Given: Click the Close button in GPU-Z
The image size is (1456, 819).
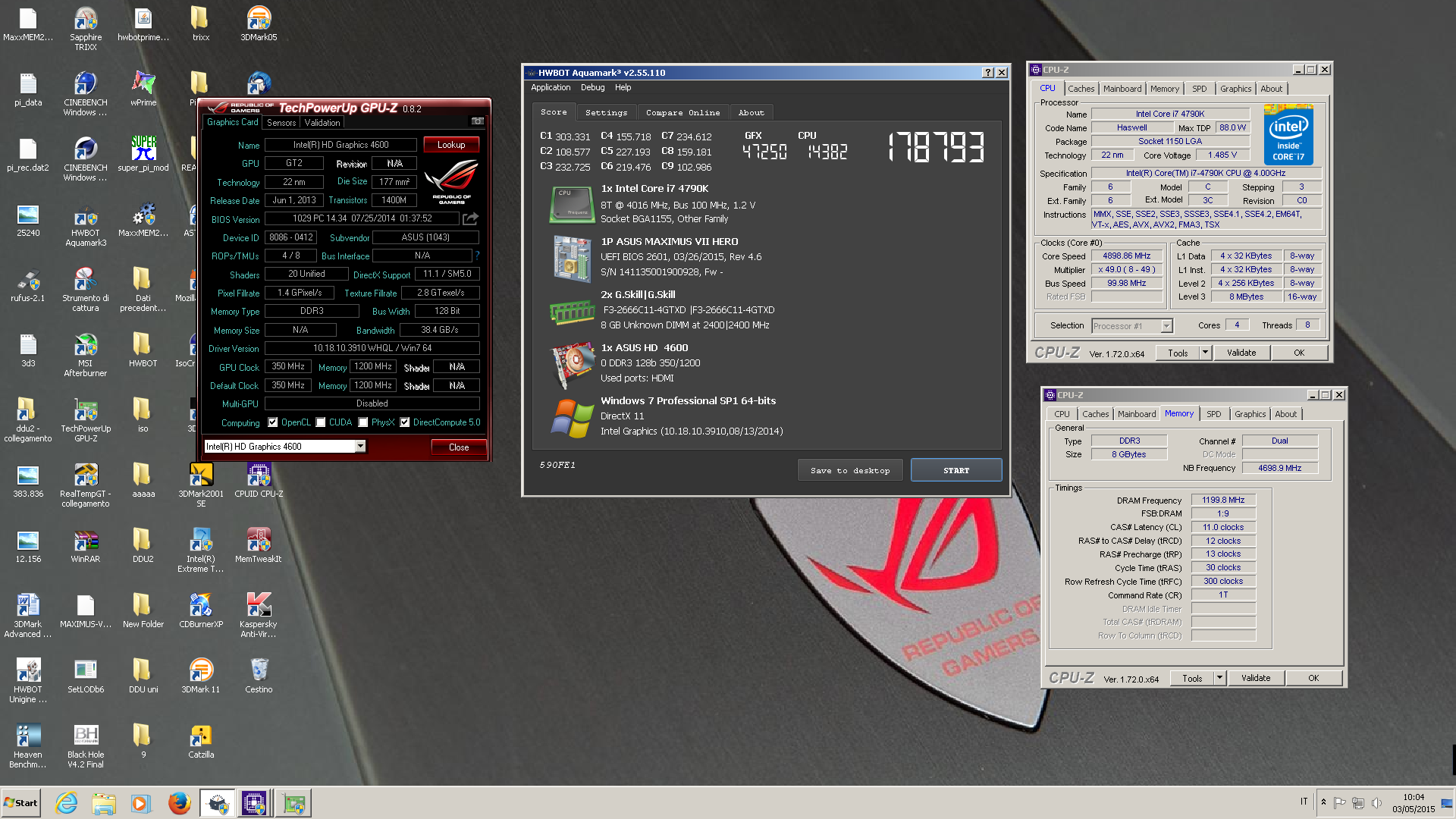Looking at the screenshot, I should click(x=459, y=447).
